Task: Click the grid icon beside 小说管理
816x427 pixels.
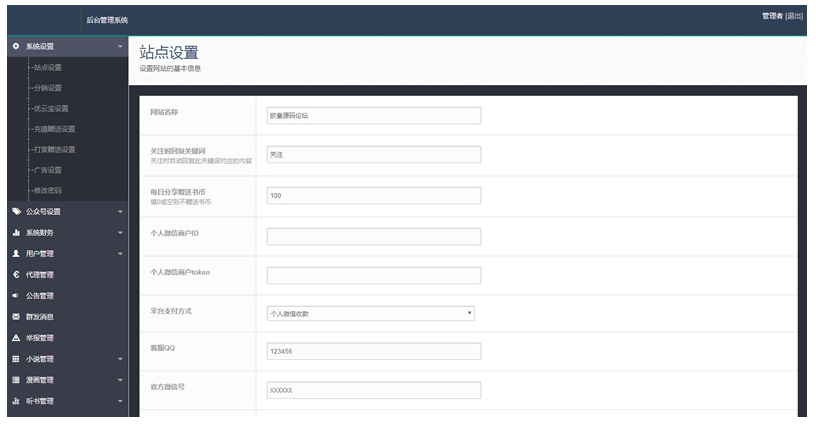Action: (16, 359)
